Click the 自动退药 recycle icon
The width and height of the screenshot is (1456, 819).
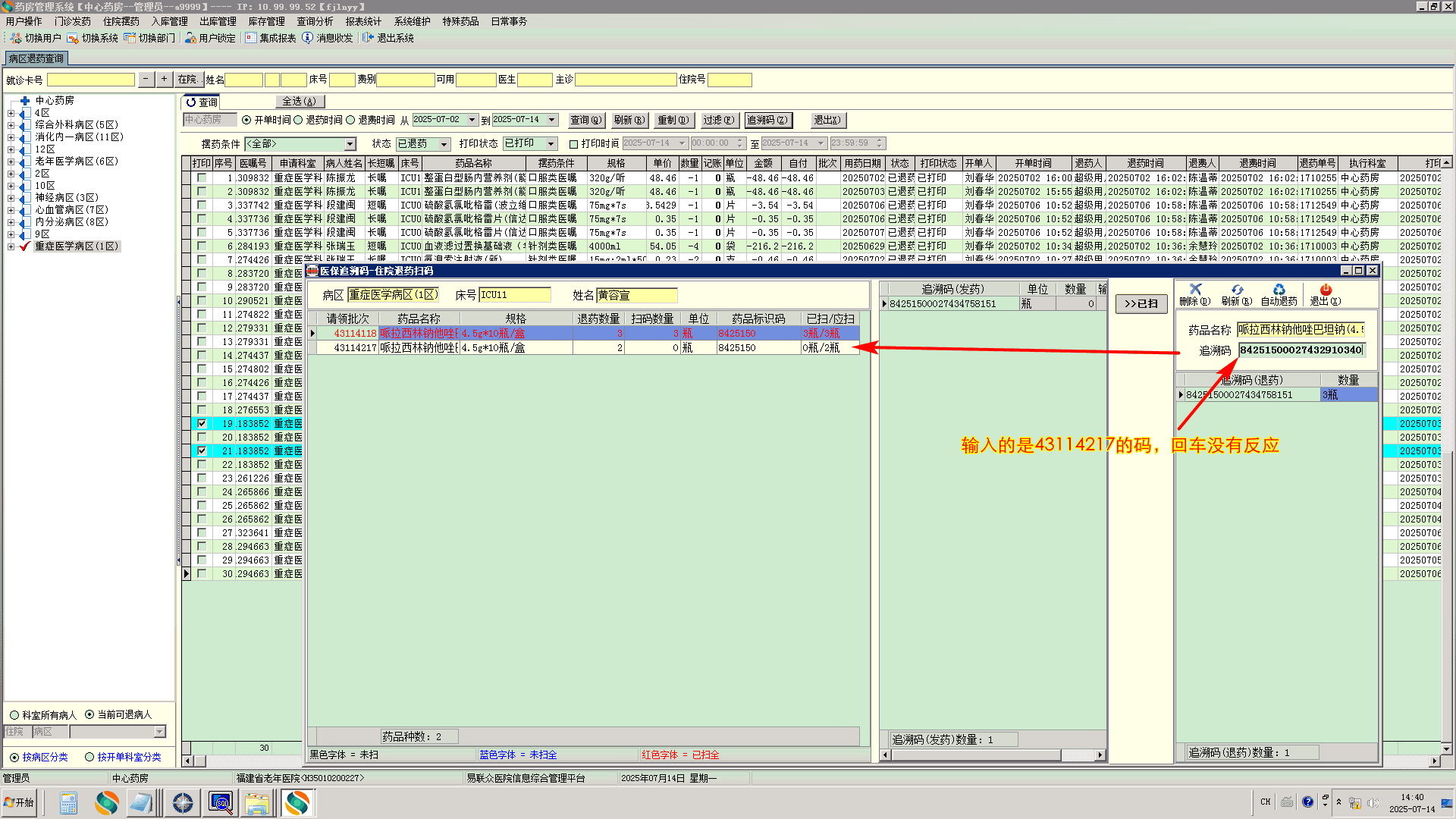[1279, 290]
